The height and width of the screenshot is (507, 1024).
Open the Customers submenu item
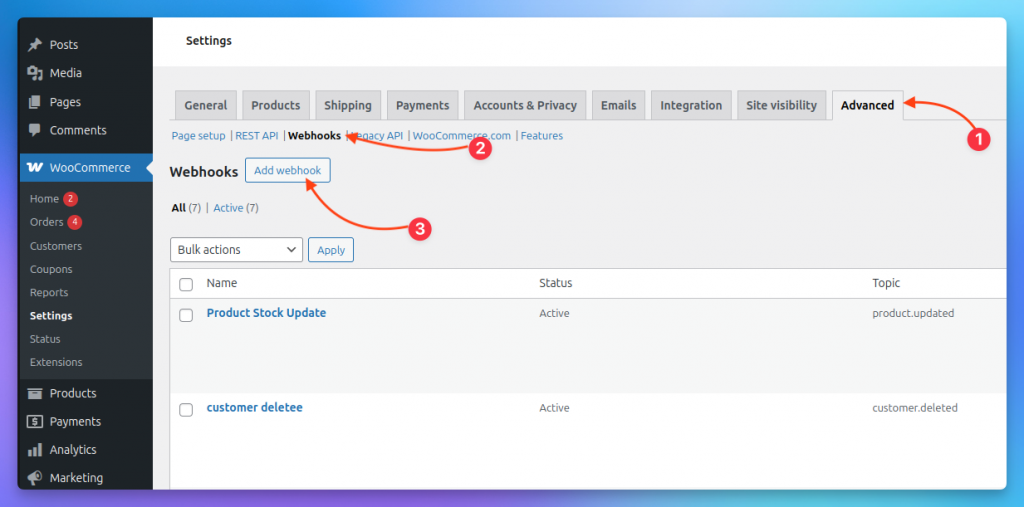[x=56, y=246]
